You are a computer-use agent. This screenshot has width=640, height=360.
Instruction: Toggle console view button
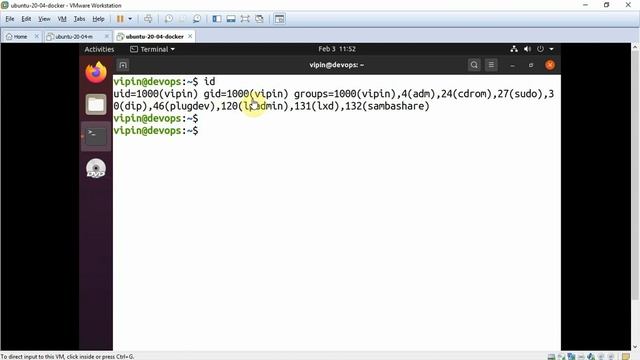tap(280, 19)
